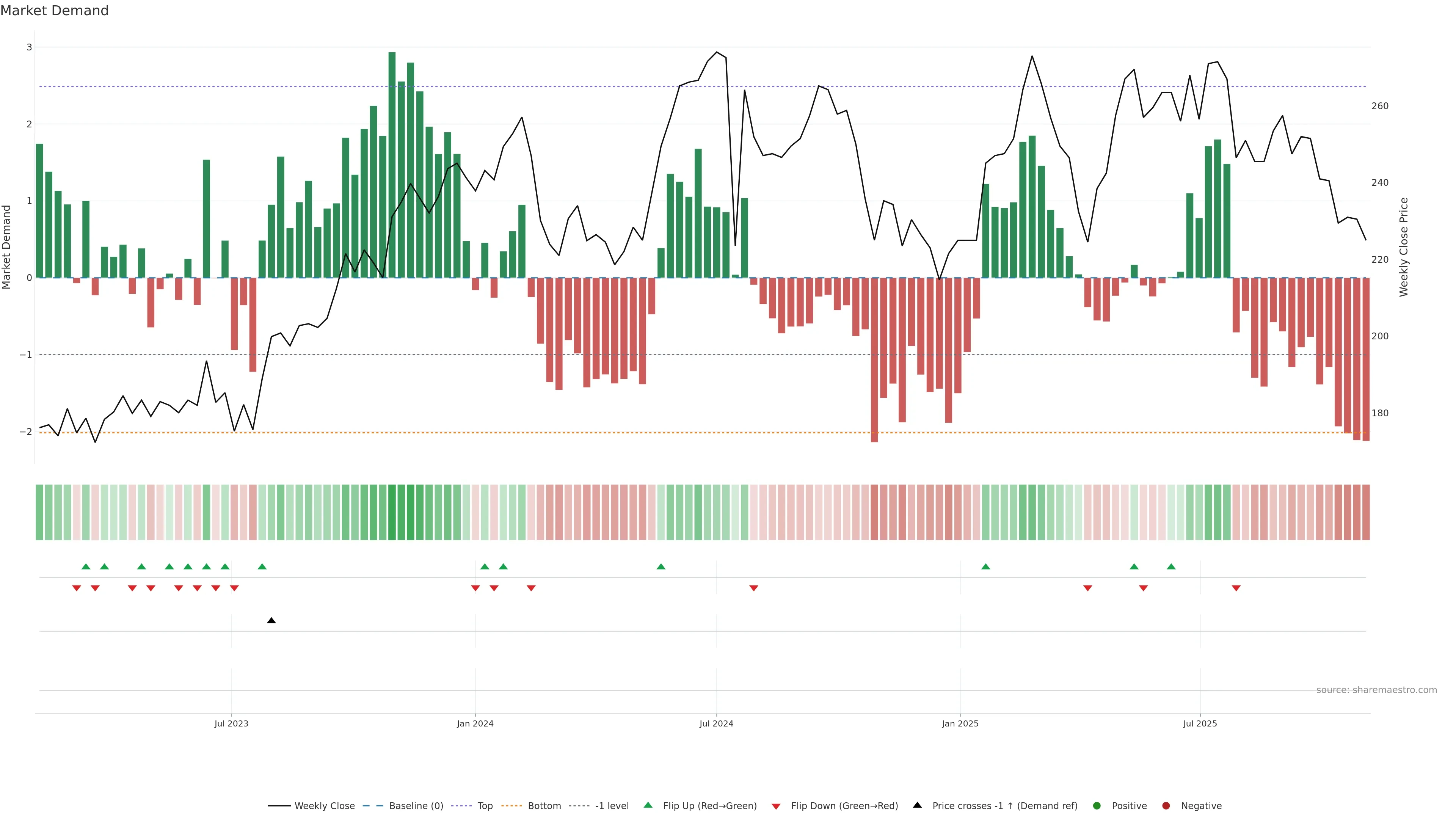This screenshot has height=819, width=1456.
Task: Click the black price-cross triangle marker after Jul 2023
Action: [x=271, y=621]
